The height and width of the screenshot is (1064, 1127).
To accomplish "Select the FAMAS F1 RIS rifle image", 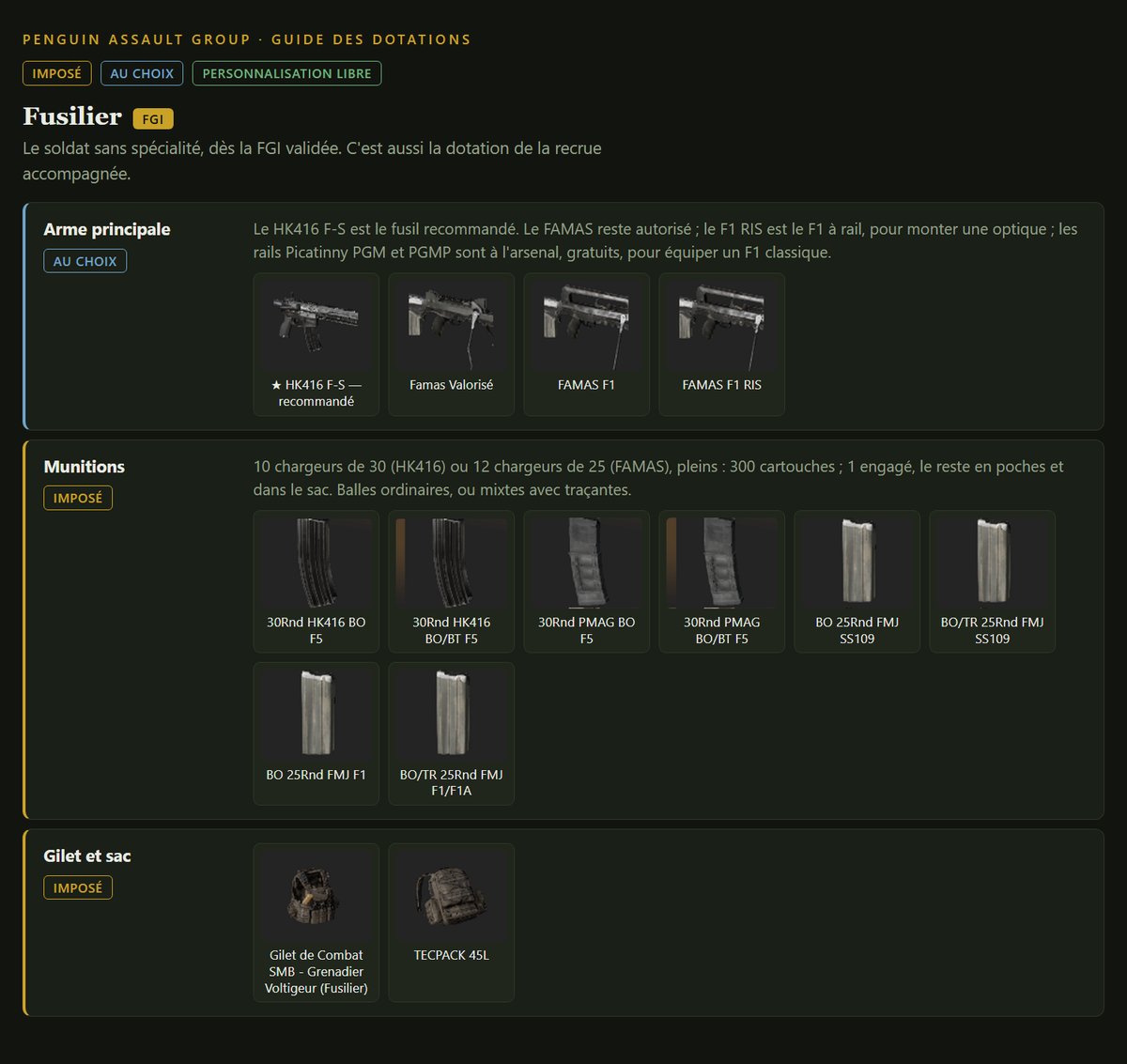I will point(722,325).
